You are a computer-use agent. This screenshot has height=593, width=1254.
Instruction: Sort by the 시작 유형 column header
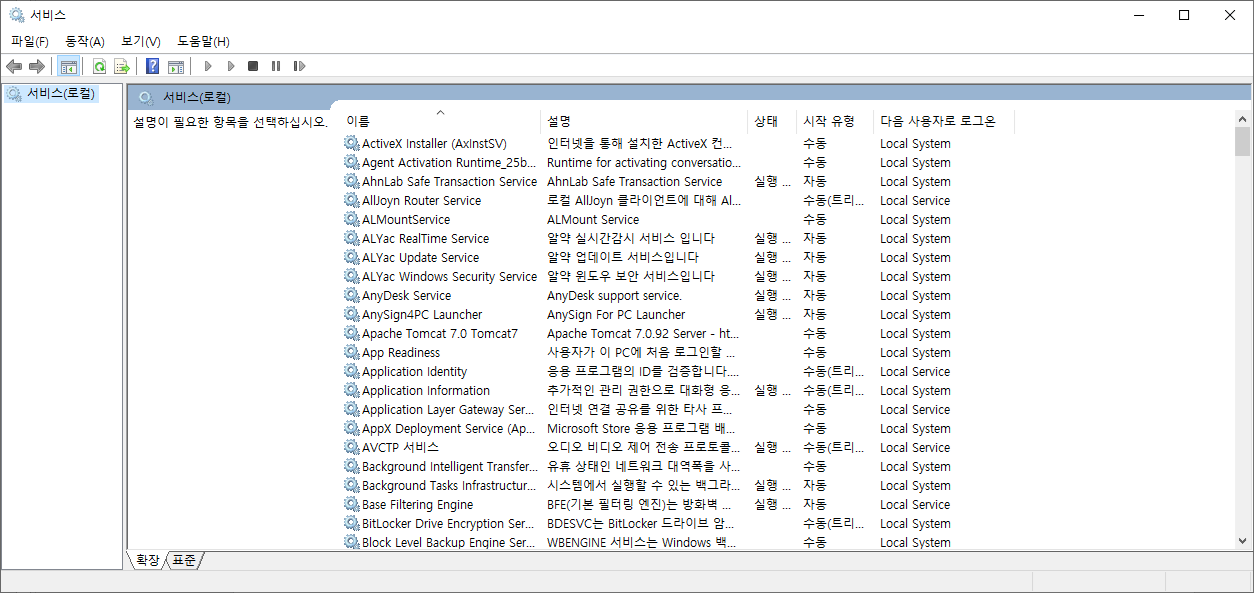(x=835, y=121)
